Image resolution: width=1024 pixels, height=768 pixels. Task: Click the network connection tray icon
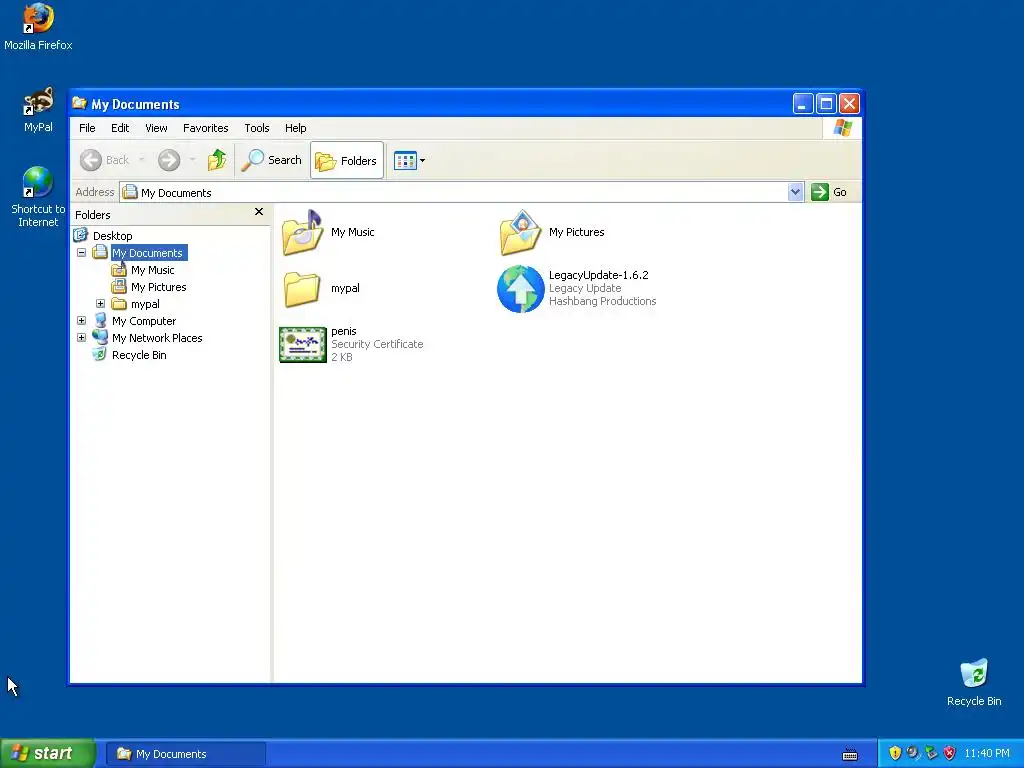(931, 753)
